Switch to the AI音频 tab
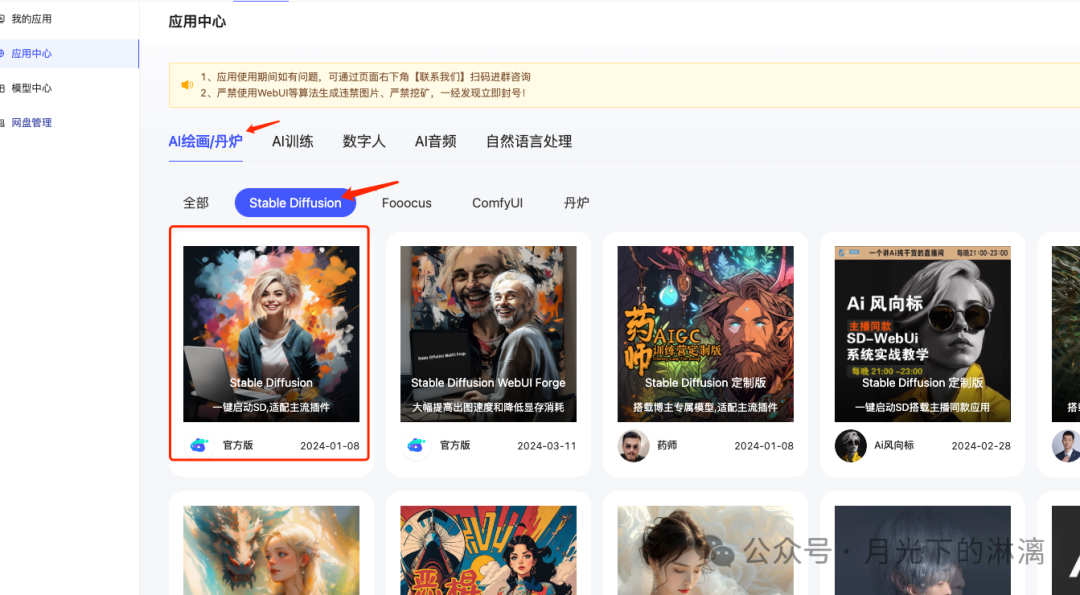Viewport: 1080px width, 595px height. tap(435, 141)
